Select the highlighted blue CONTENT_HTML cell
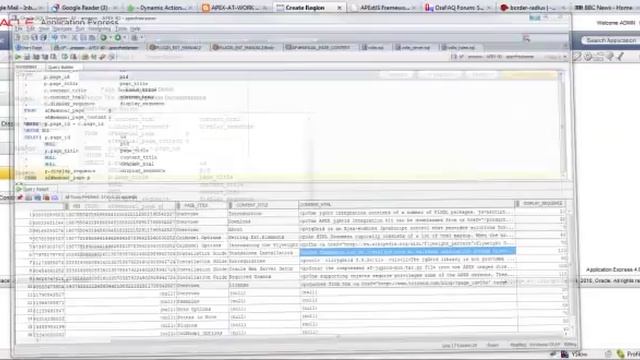The image size is (640, 360). point(408,251)
